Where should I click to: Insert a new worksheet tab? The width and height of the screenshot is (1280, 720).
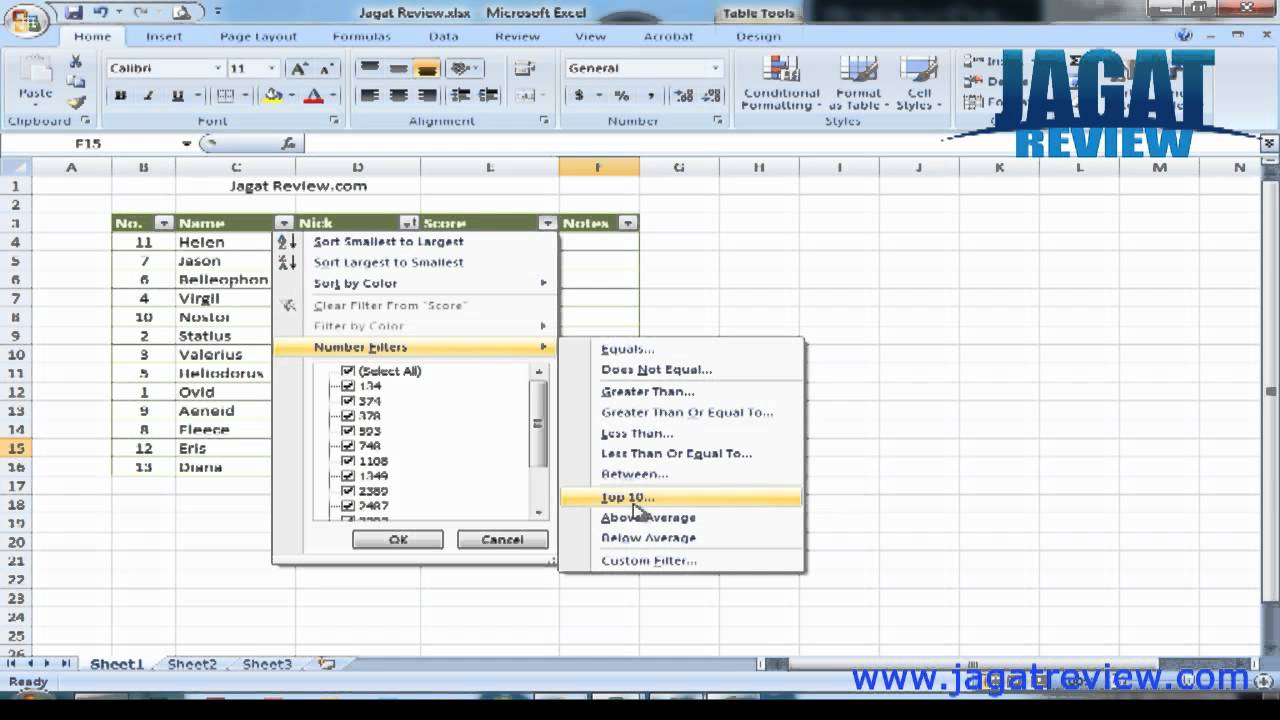pos(326,663)
